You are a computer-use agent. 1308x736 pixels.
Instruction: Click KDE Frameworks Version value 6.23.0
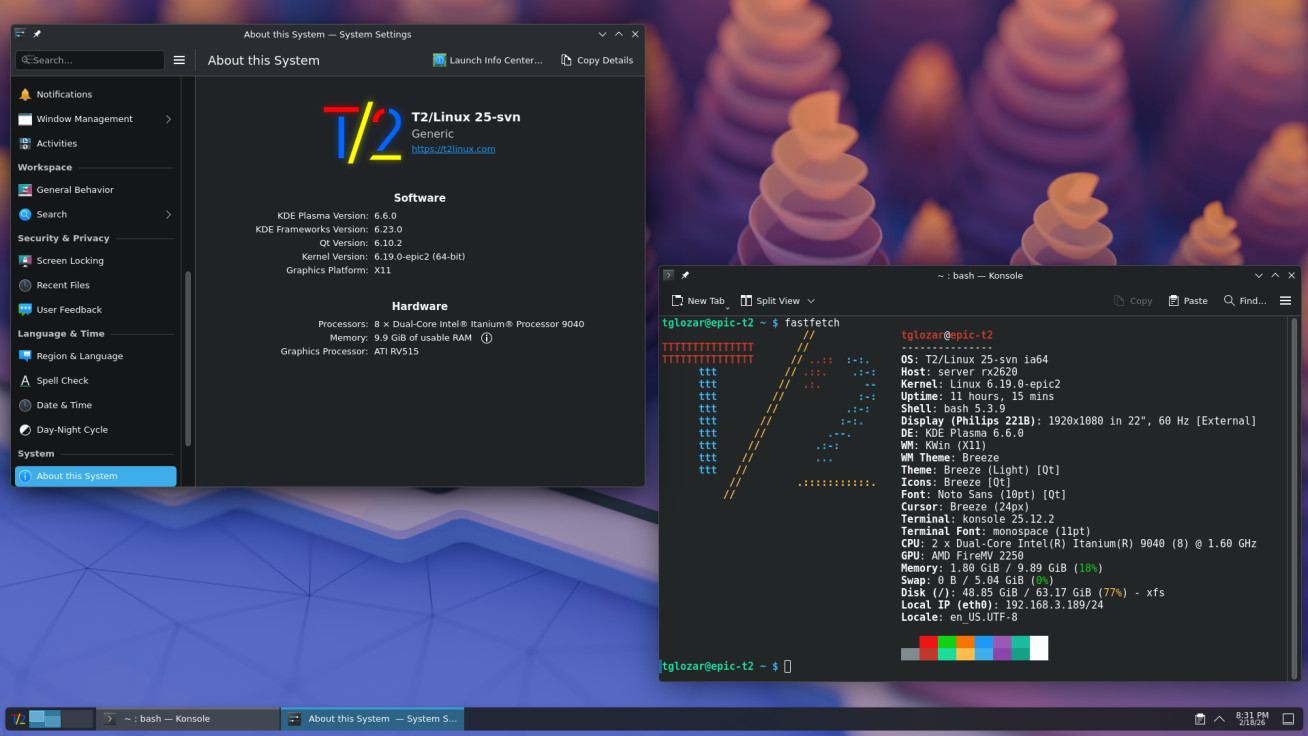[388, 229]
